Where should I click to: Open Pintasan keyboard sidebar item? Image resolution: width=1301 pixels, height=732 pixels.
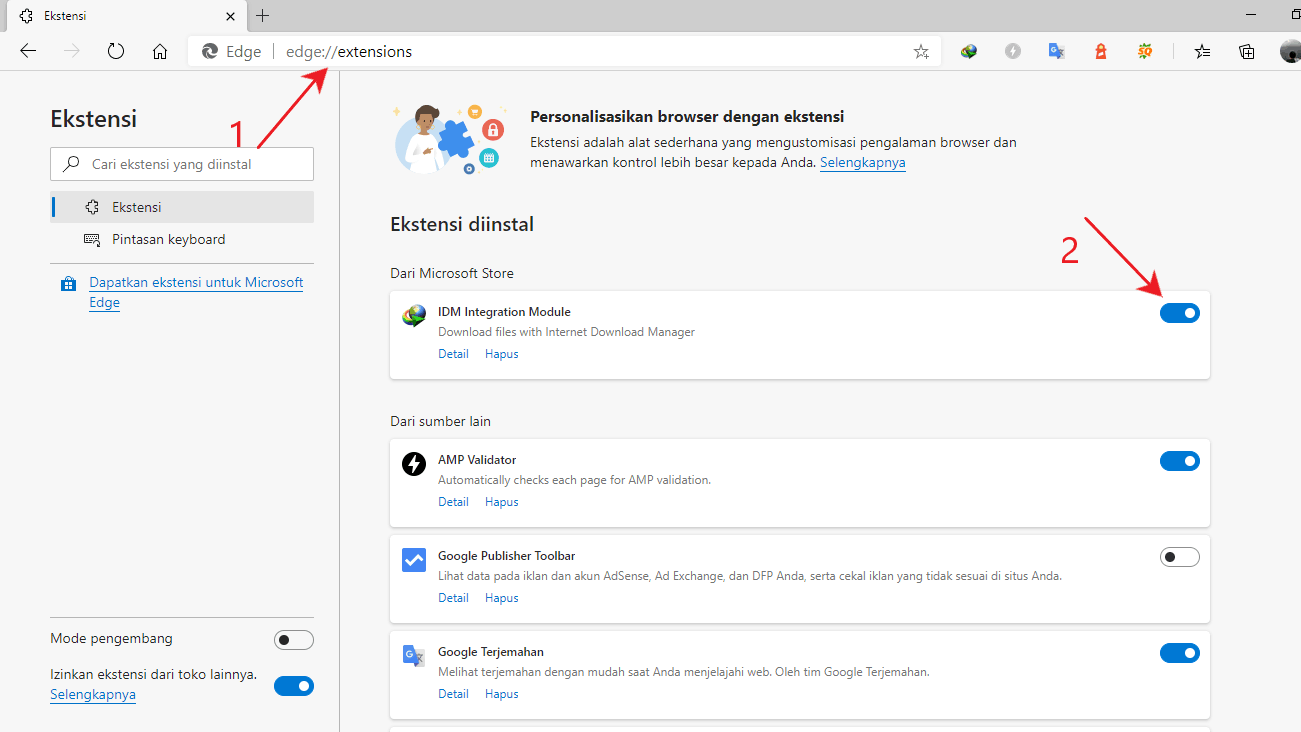tap(182, 239)
